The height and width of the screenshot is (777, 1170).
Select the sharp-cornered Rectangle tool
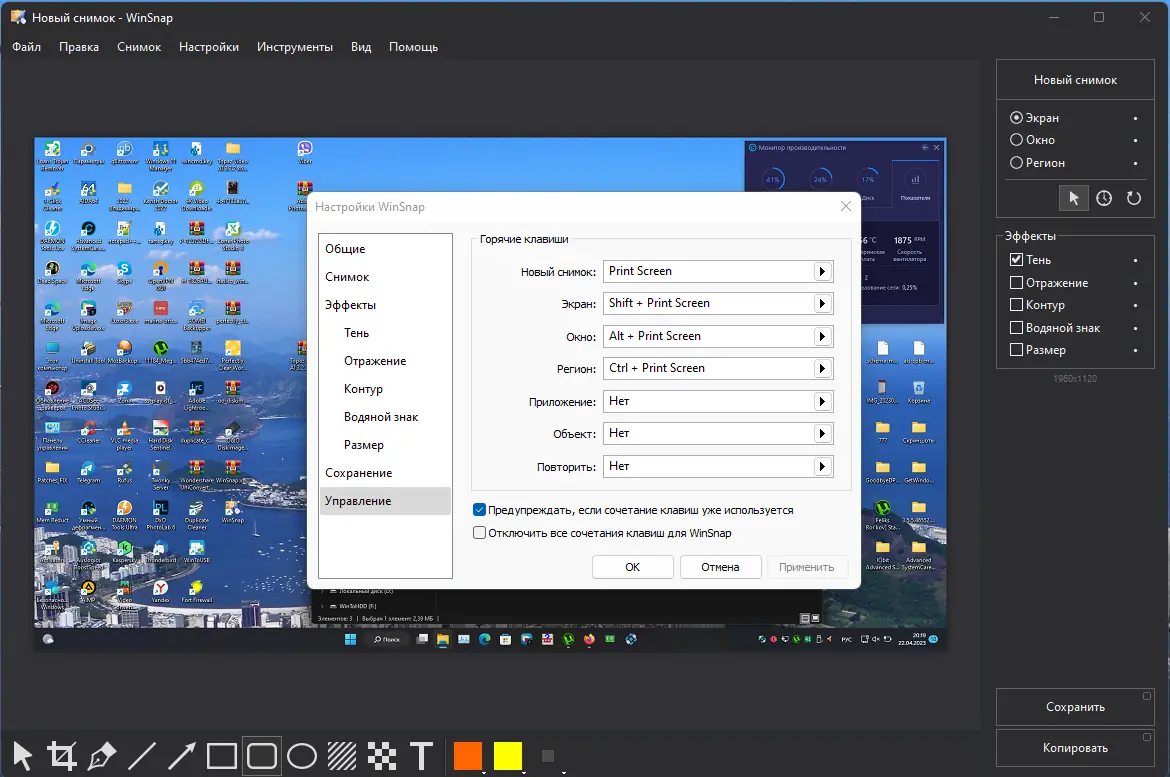pyautogui.click(x=222, y=756)
